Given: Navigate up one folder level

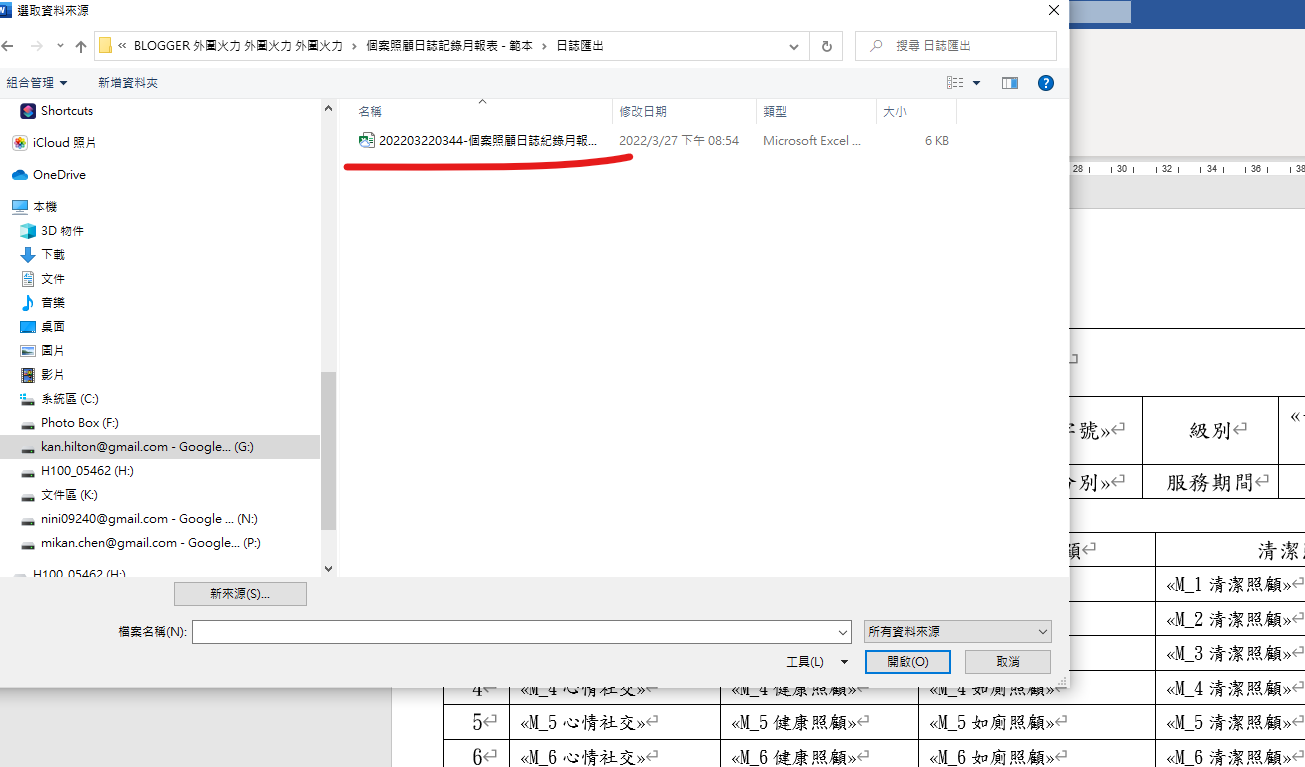Looking at the screenshot, I should point(81,46).
